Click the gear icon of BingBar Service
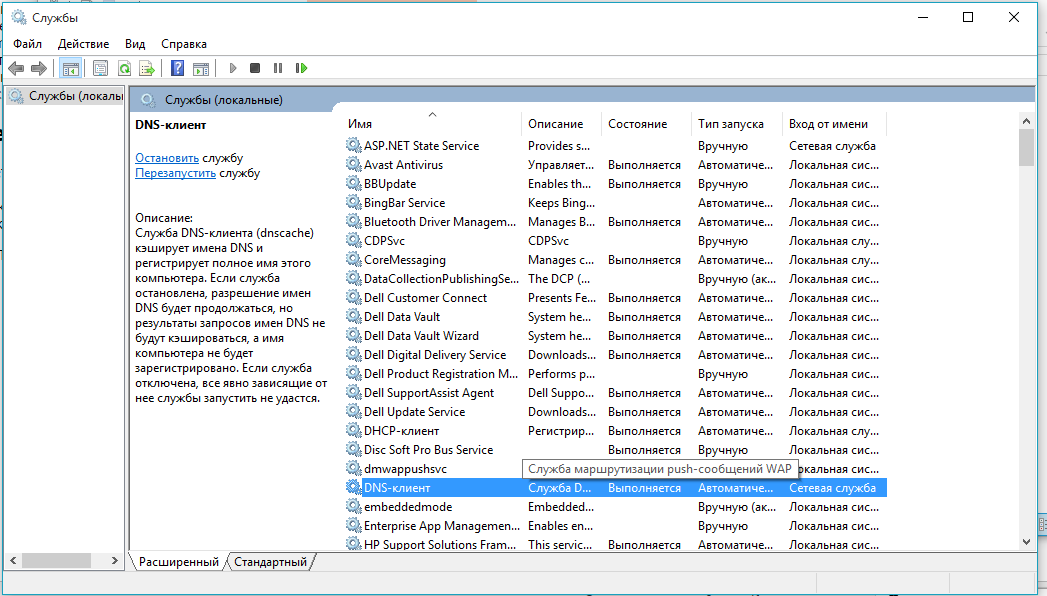The height and width of the screenshot is (596, 1047). [353, 202]
